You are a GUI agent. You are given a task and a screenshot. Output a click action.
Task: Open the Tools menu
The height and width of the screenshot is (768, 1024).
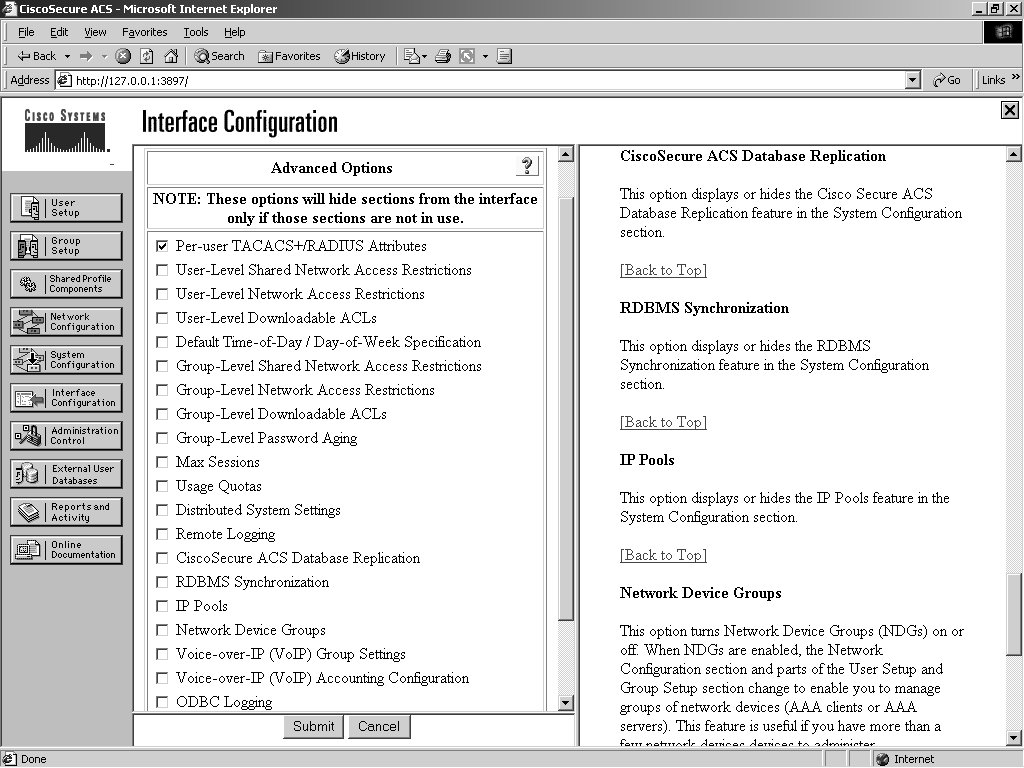pyautogui.click(x=196, y=32)
